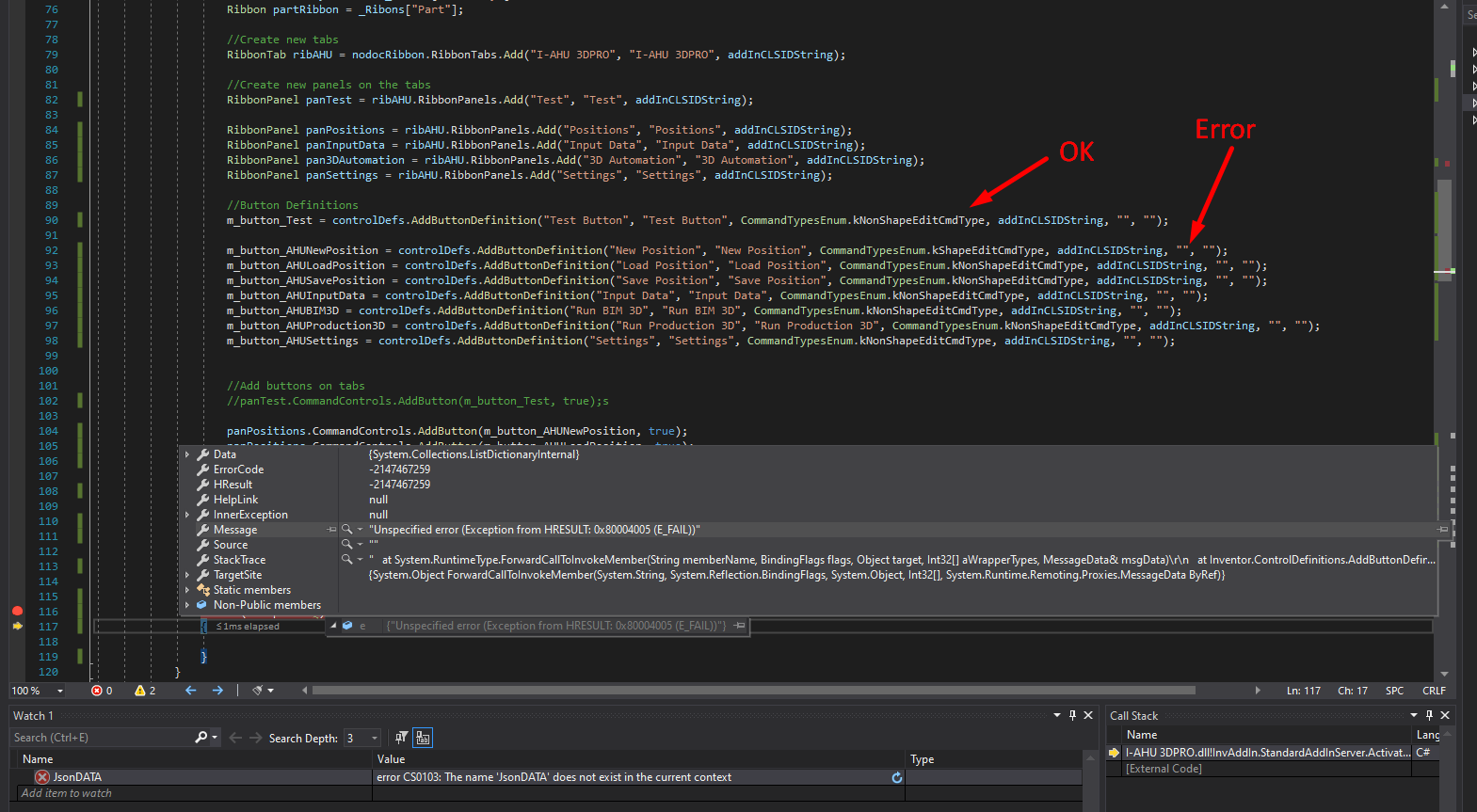The image size is (1477, 812).
Task: Click the Watch Type column header
Action: 993,759
